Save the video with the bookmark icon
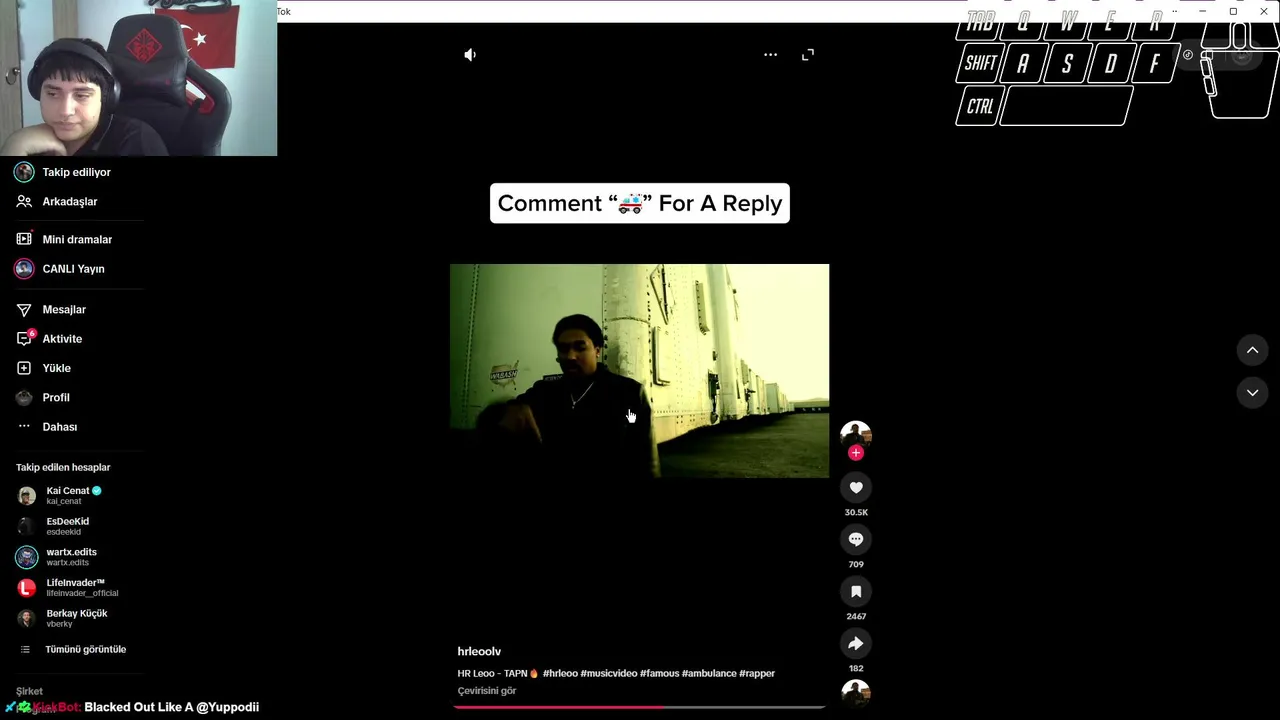This screenshot has height=720, width=1280. [x=856, y=591]
